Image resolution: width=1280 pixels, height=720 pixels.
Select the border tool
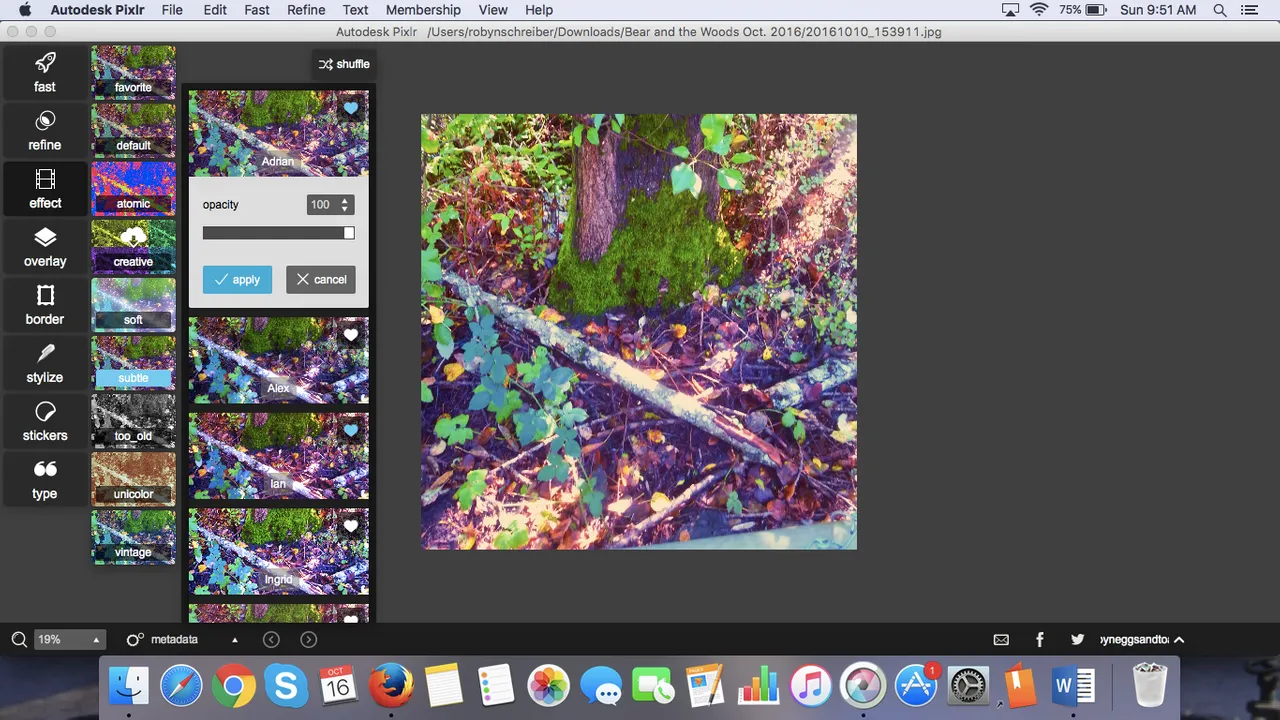coord(45,304)
